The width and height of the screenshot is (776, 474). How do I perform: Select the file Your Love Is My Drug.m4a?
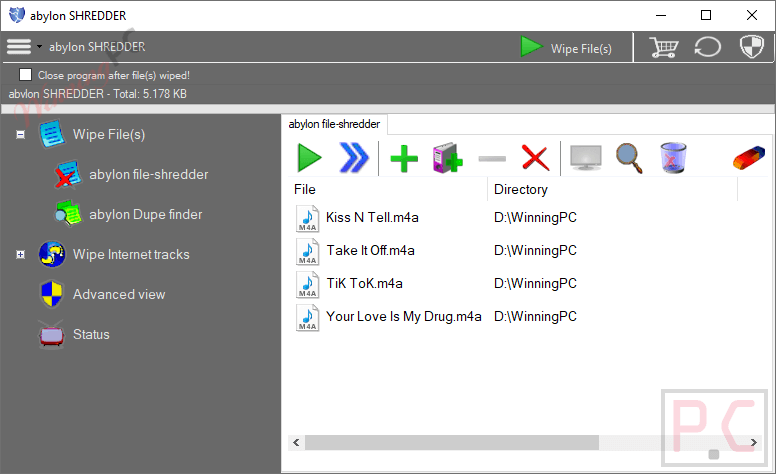click(404, 317)
